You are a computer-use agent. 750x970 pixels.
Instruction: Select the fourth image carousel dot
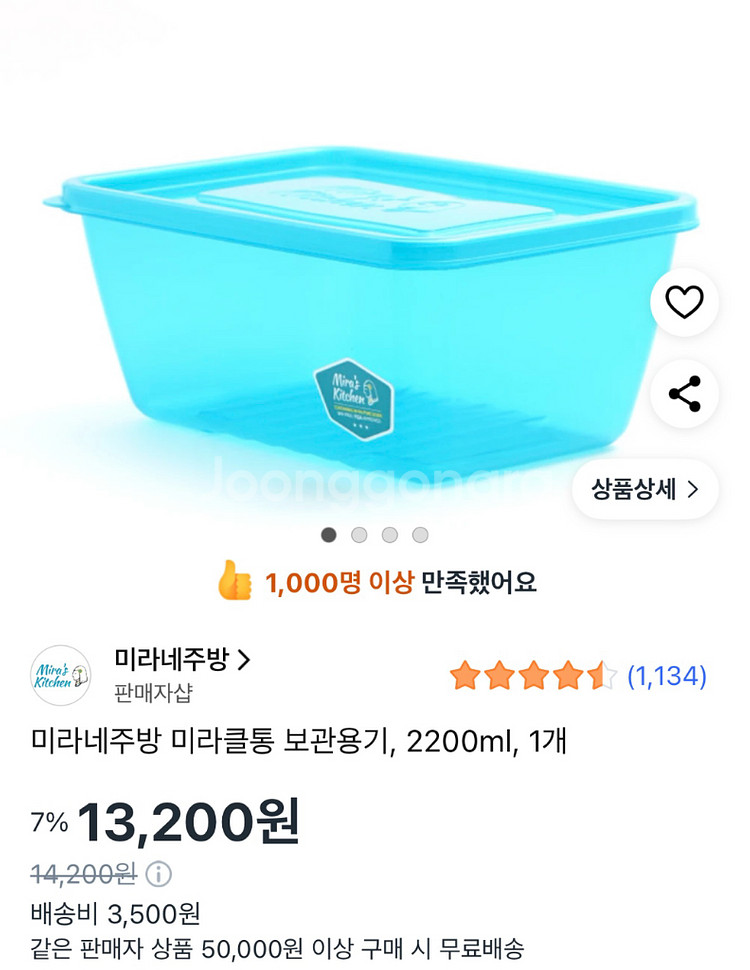[420, 535]
